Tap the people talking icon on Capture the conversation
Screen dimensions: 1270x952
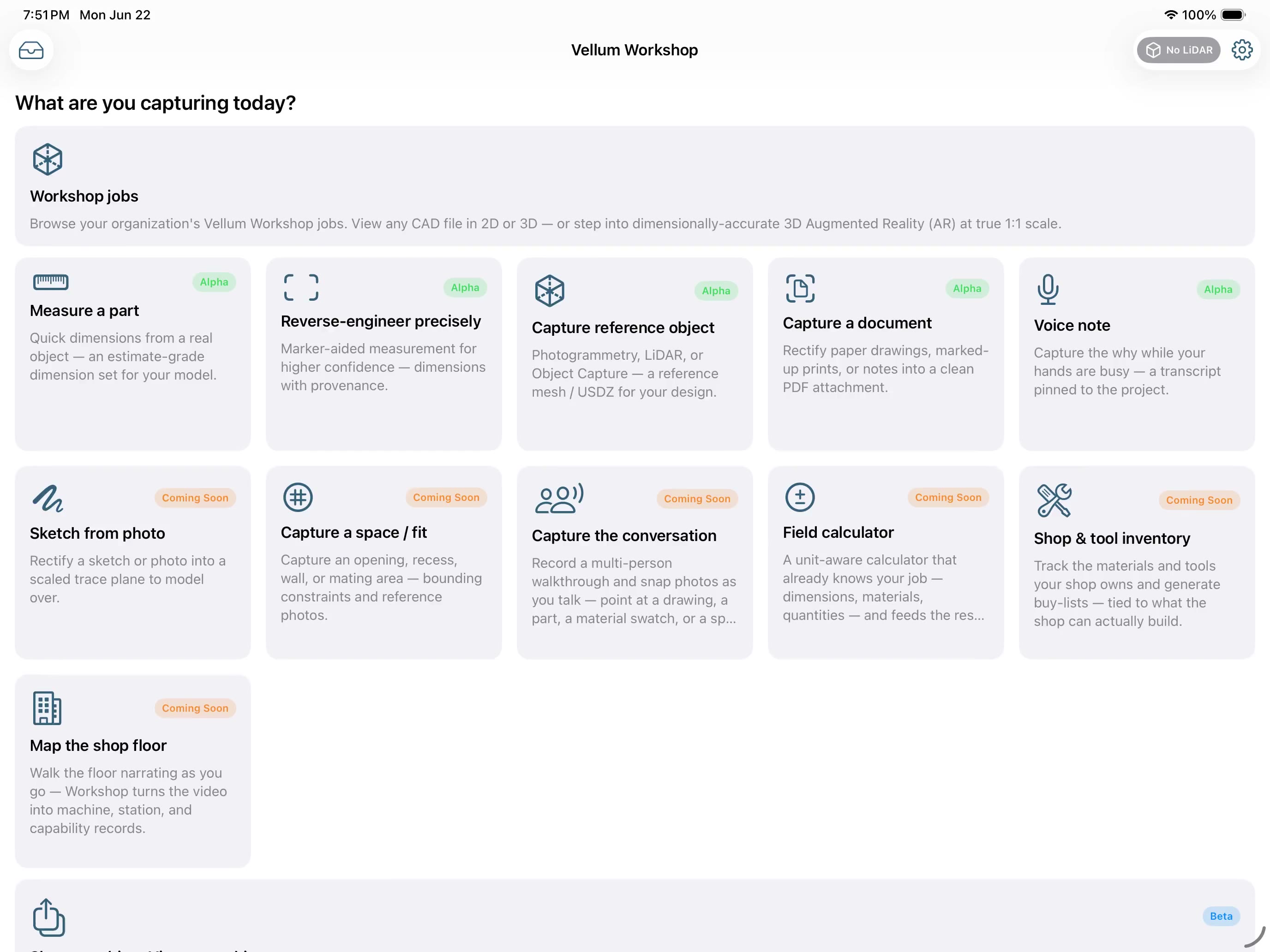(559, 498)
